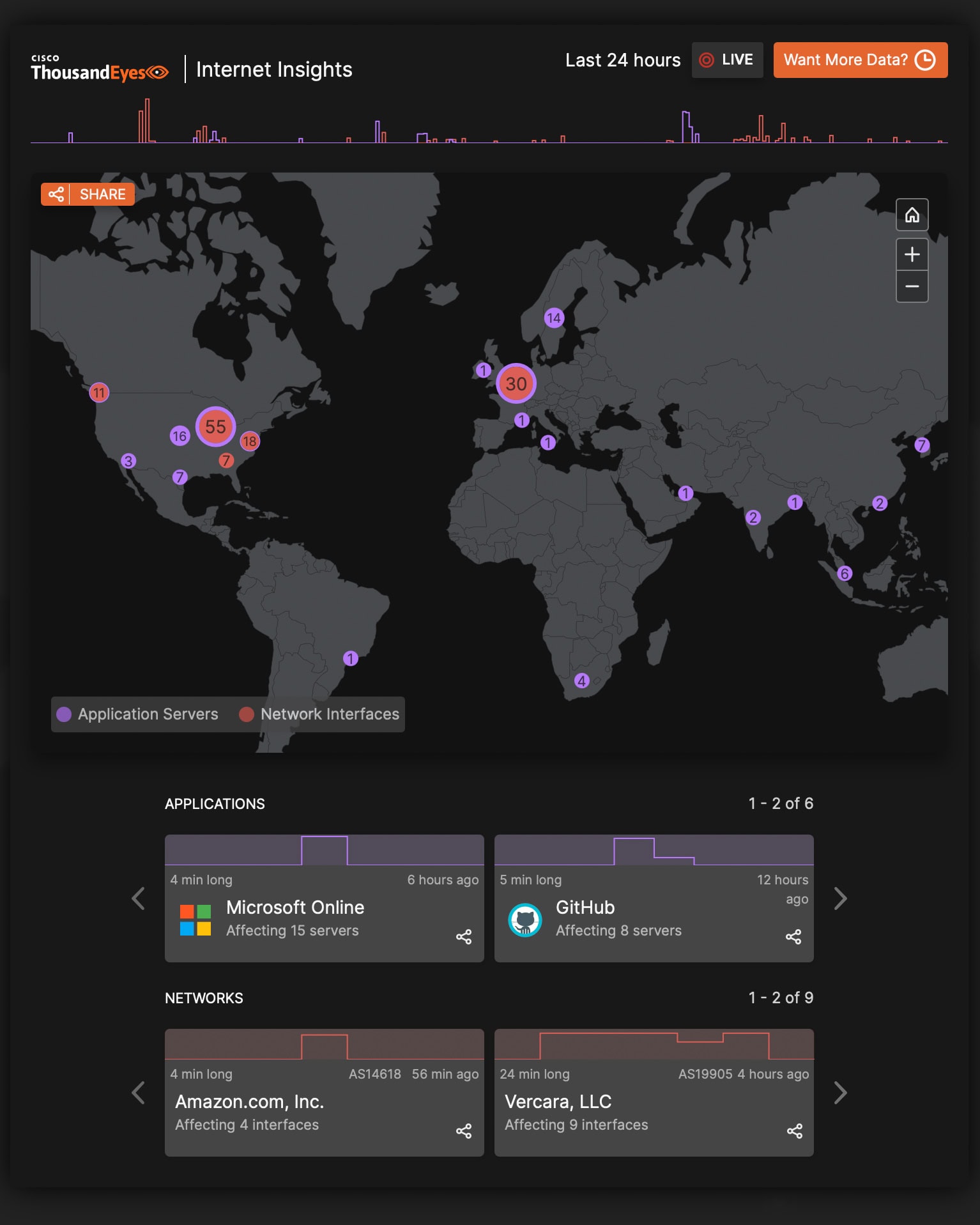The image size is (980, 1225).
Task: Go to previous Networks page
Action: [x=138, y=1093]
